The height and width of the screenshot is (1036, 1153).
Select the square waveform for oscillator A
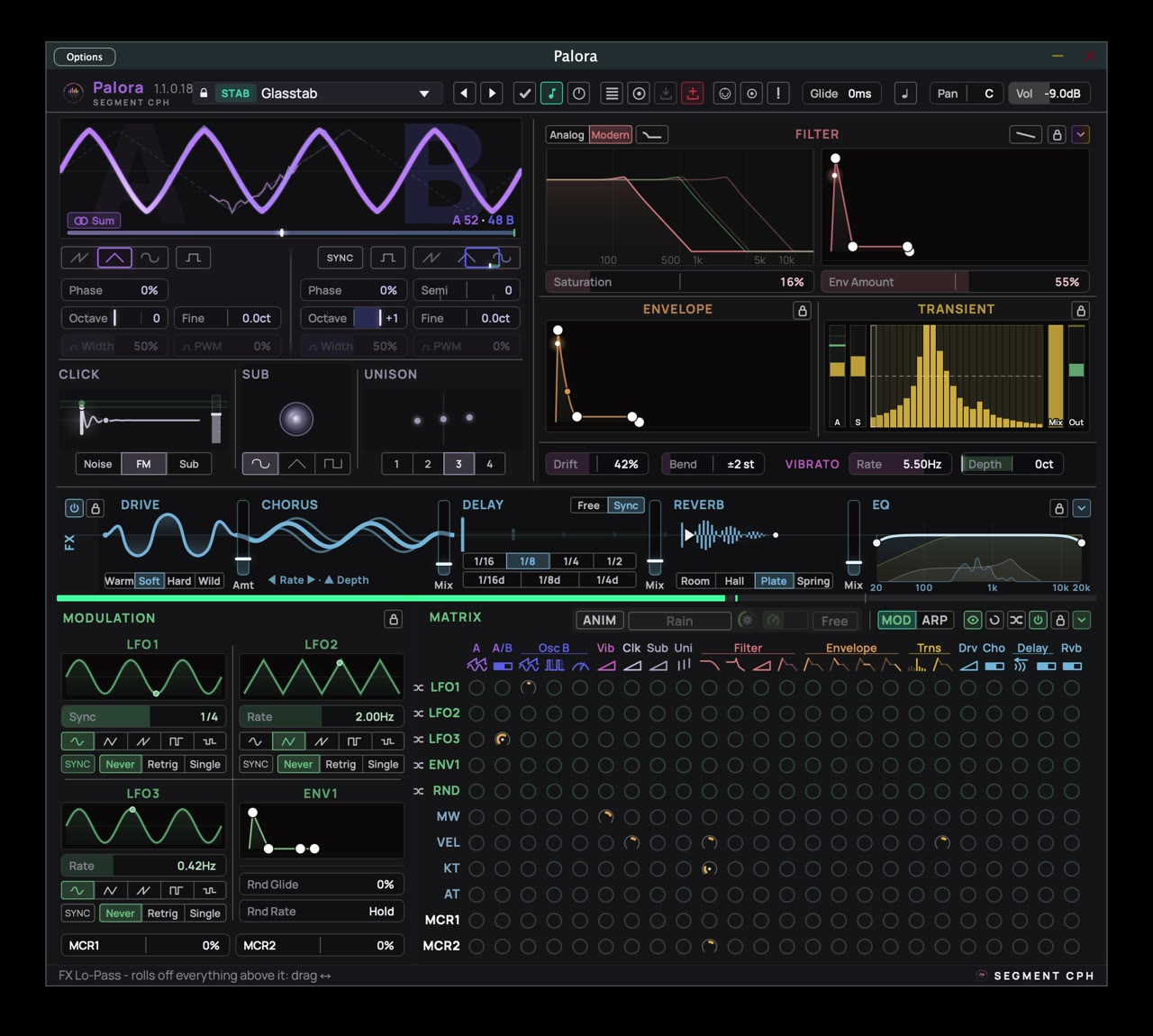193,258
